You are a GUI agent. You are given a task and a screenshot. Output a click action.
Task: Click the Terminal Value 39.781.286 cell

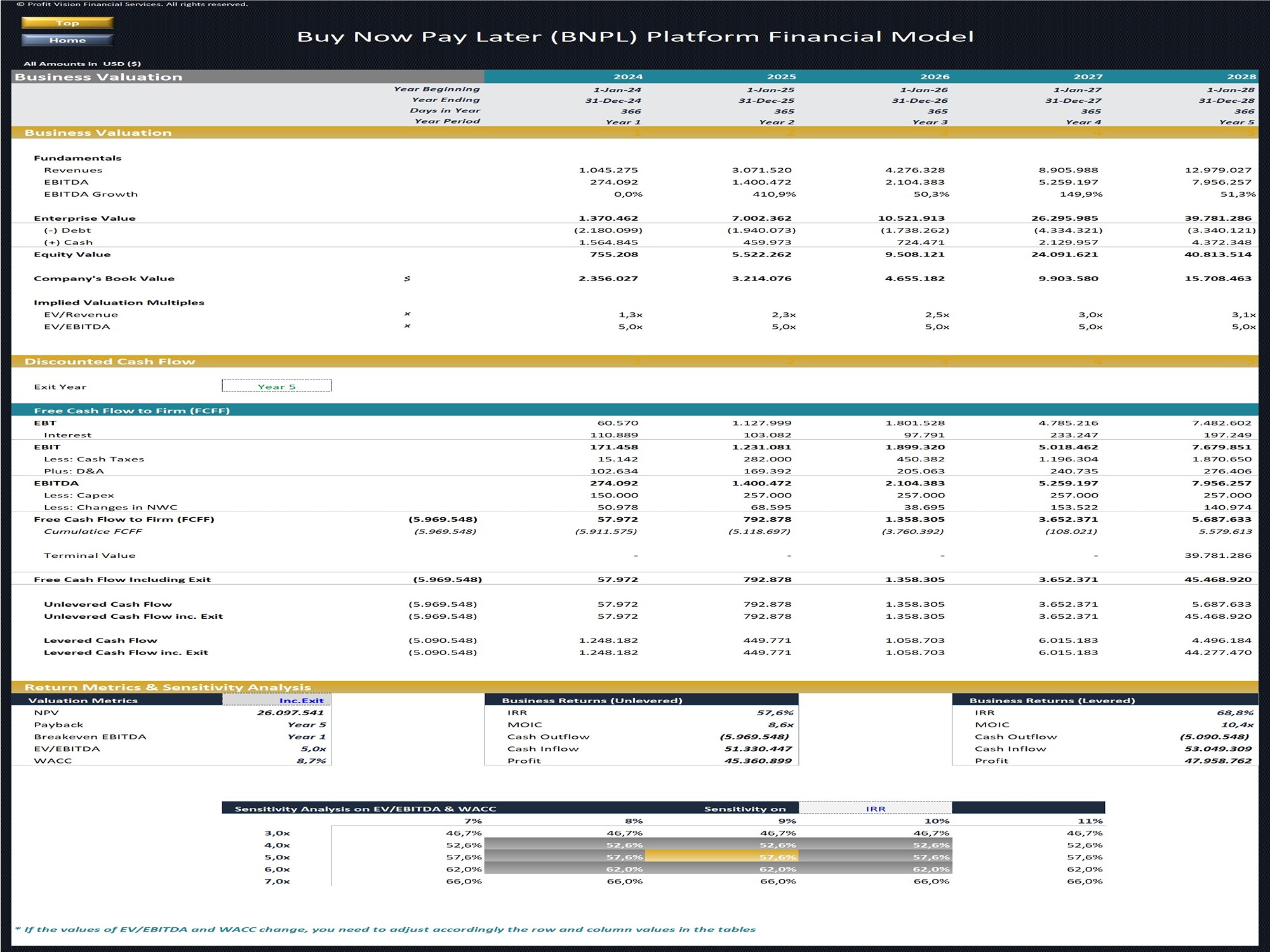[x=1218, y=555]
